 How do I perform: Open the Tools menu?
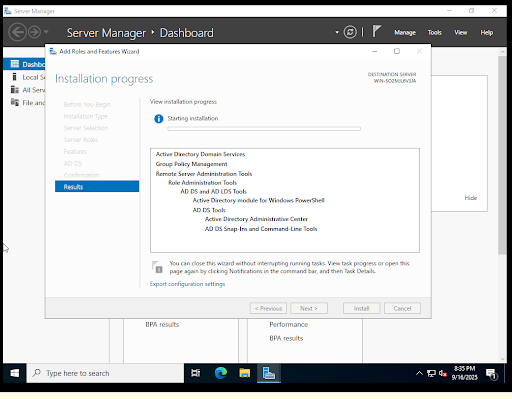coord(435,32)
